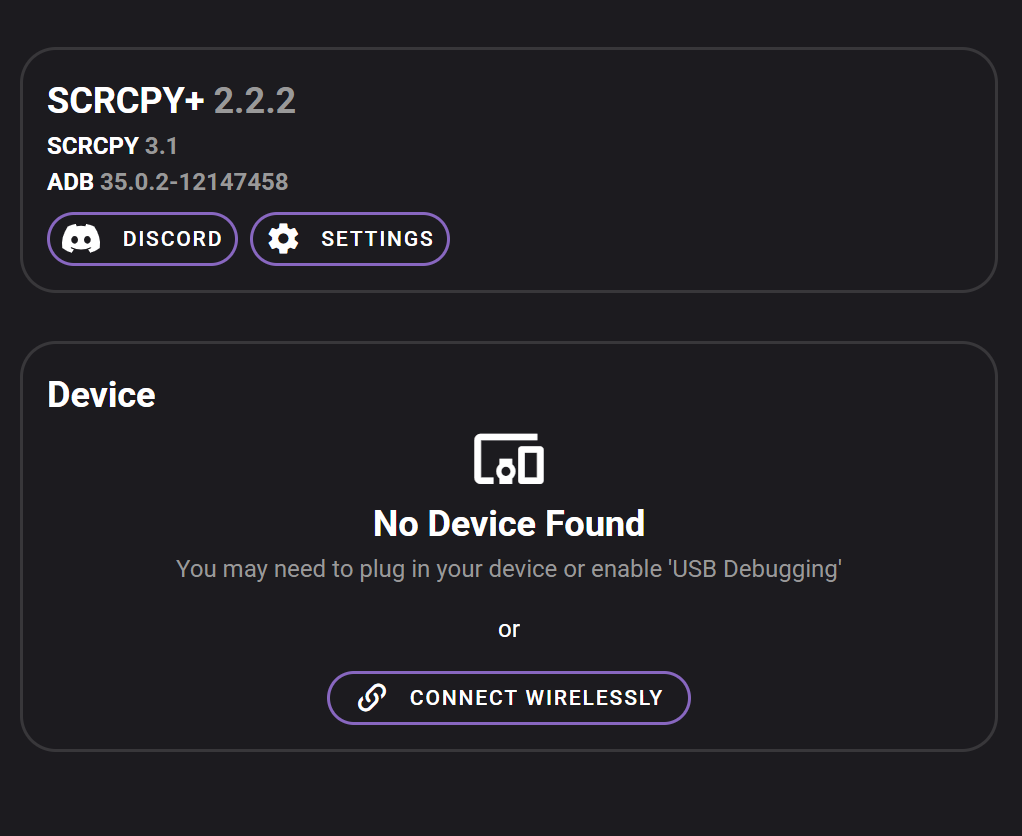The image size is (1022, 836).
Task: Open Settings via its text label
Action: (x=377, y=239)
